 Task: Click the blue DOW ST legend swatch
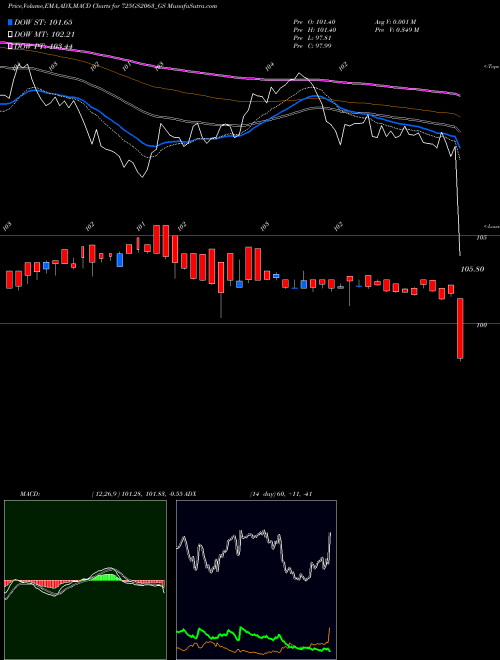[x=11, y=22]
